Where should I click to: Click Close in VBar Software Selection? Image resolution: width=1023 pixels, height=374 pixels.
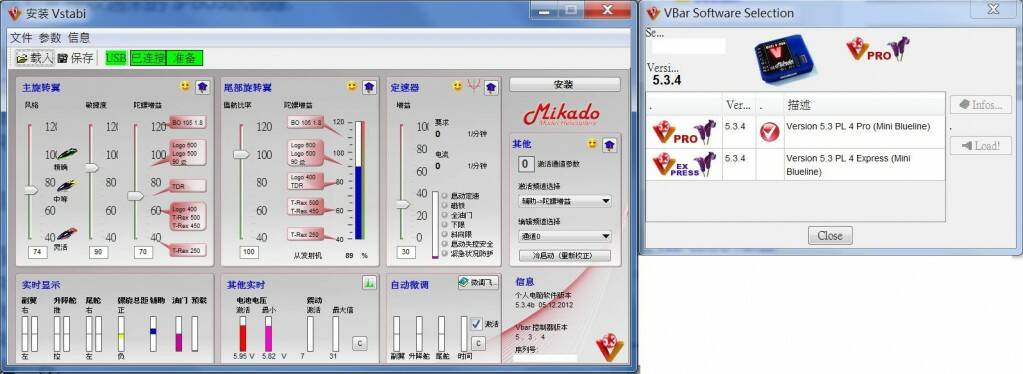click(830, 236)
